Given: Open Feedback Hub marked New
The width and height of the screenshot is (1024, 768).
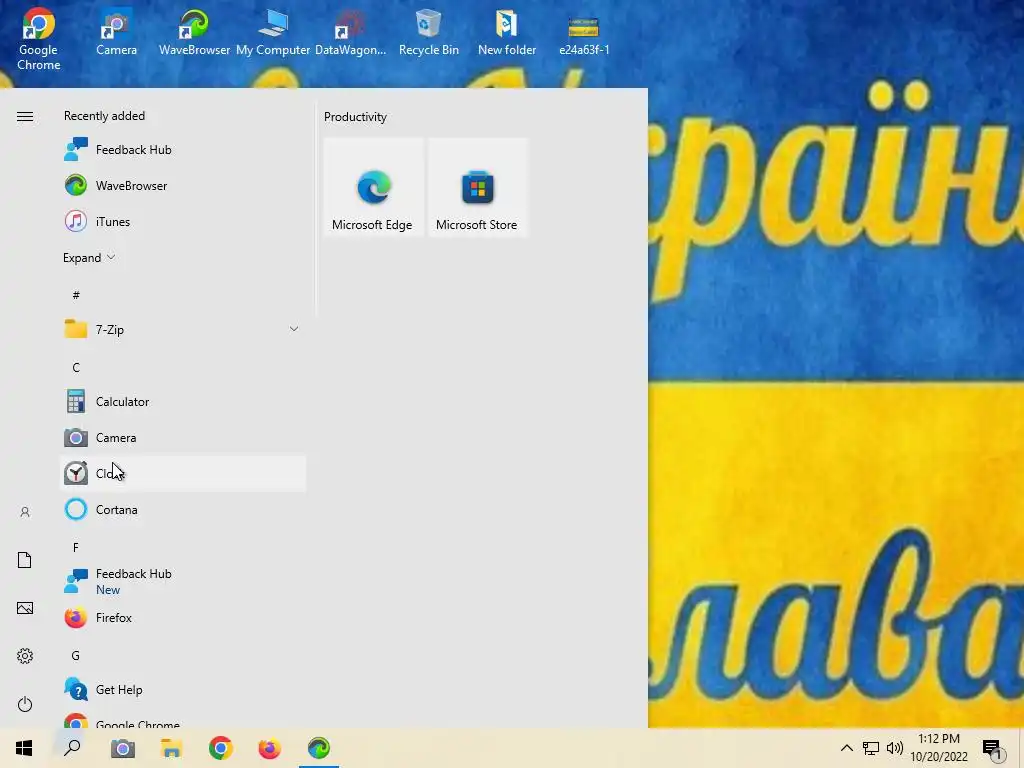Looking at the screenshot, I should [183, 581].
